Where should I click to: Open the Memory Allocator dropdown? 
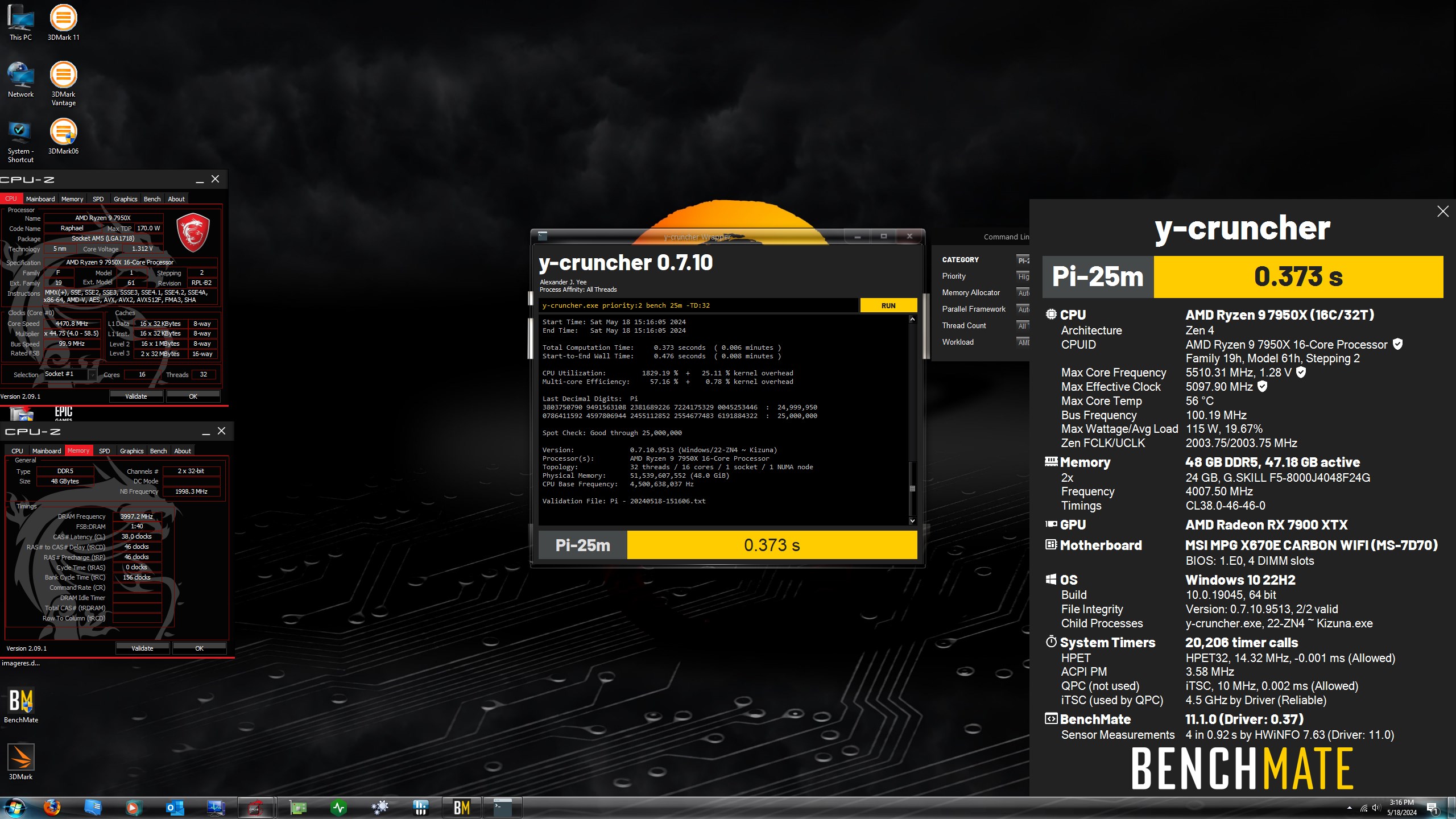pyautogui.click(x=1023, y=293)
